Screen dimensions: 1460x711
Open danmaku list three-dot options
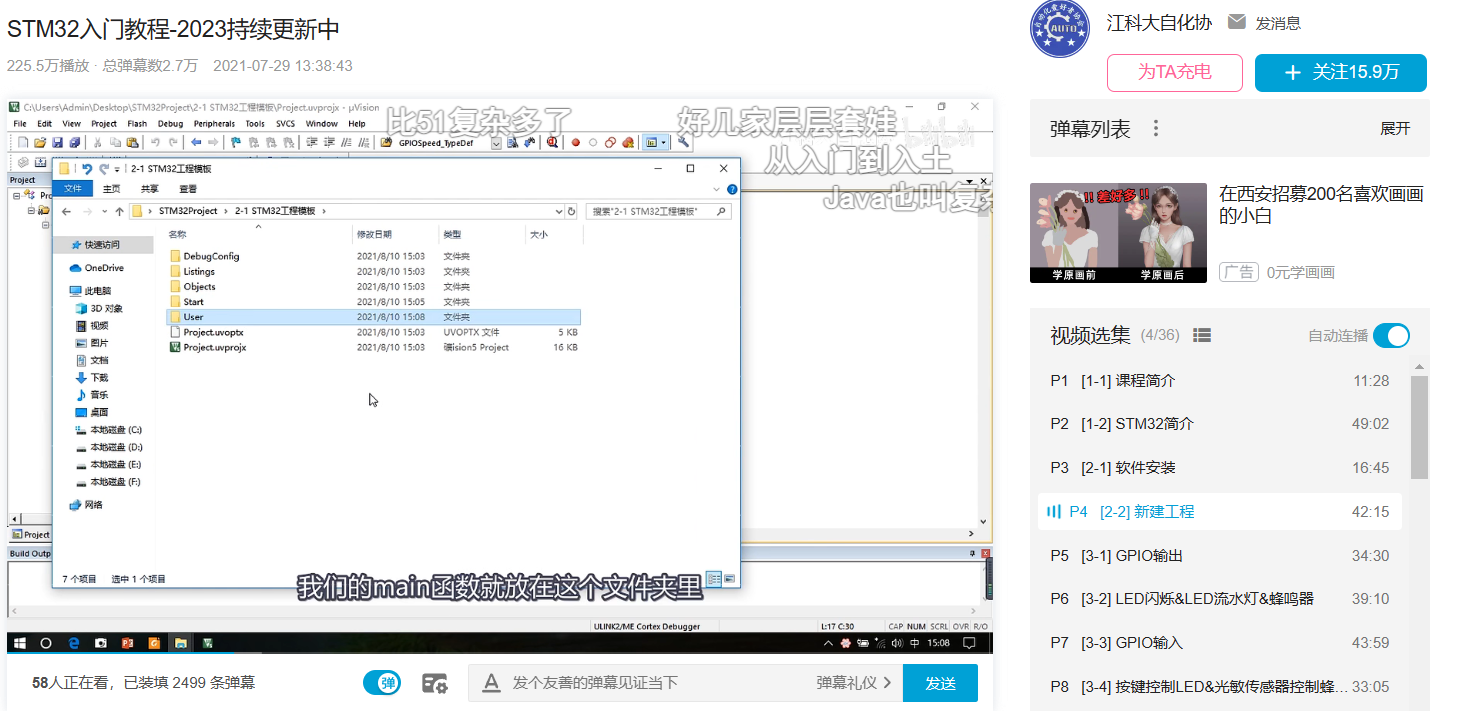coord(1156,128)
